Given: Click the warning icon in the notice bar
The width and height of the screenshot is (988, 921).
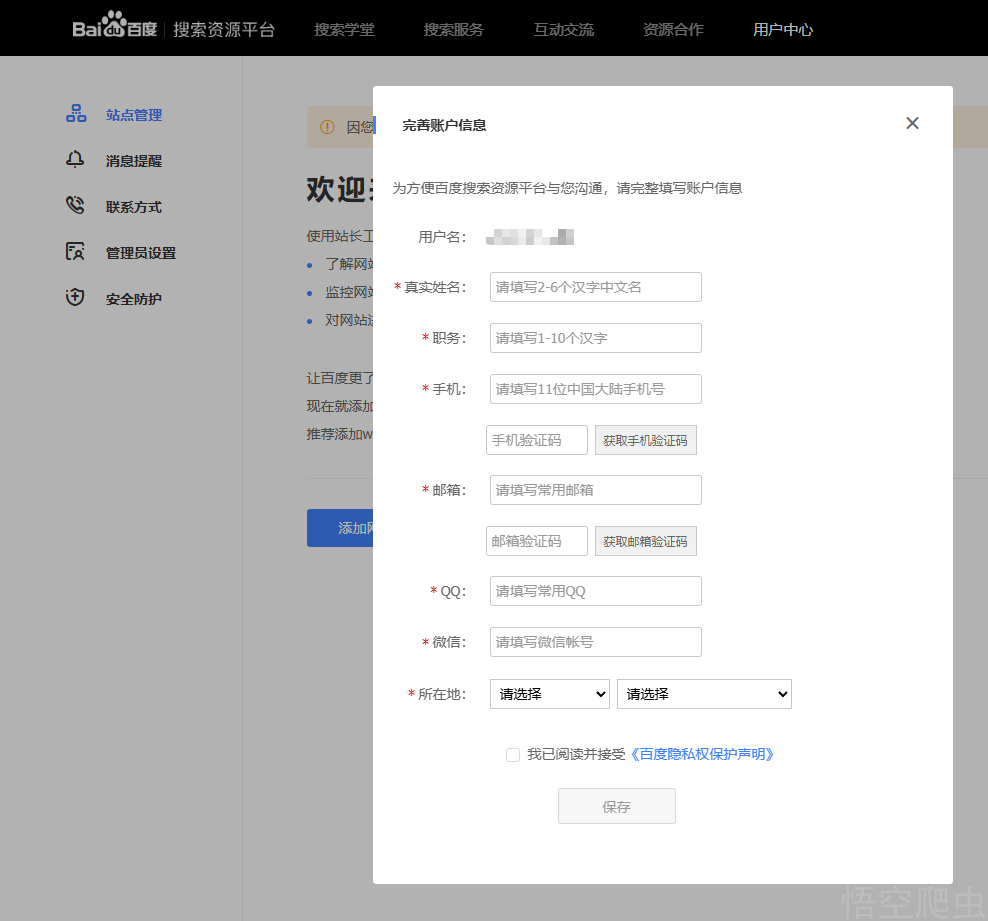Looking at the screenshot, I should [x=326, y=126].
